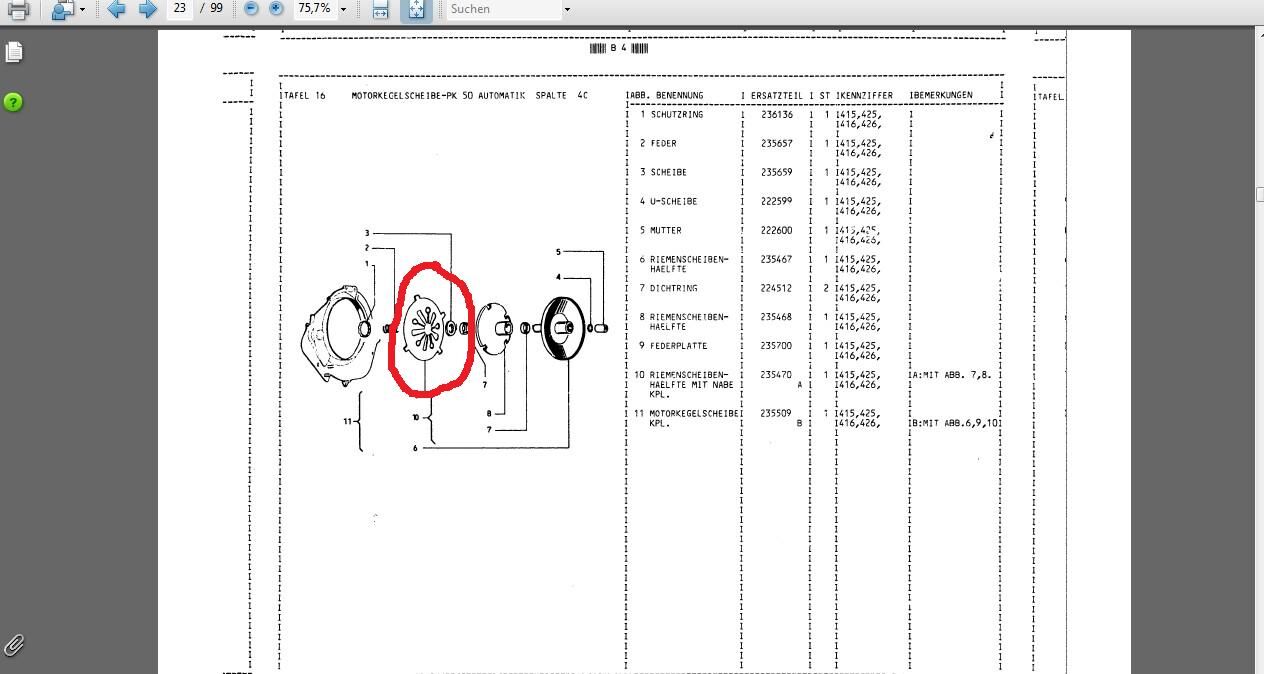Screen dimensions: 1264x674
Task: Click the vertical scrollbar on the right edge
Action: [1259, 195]
